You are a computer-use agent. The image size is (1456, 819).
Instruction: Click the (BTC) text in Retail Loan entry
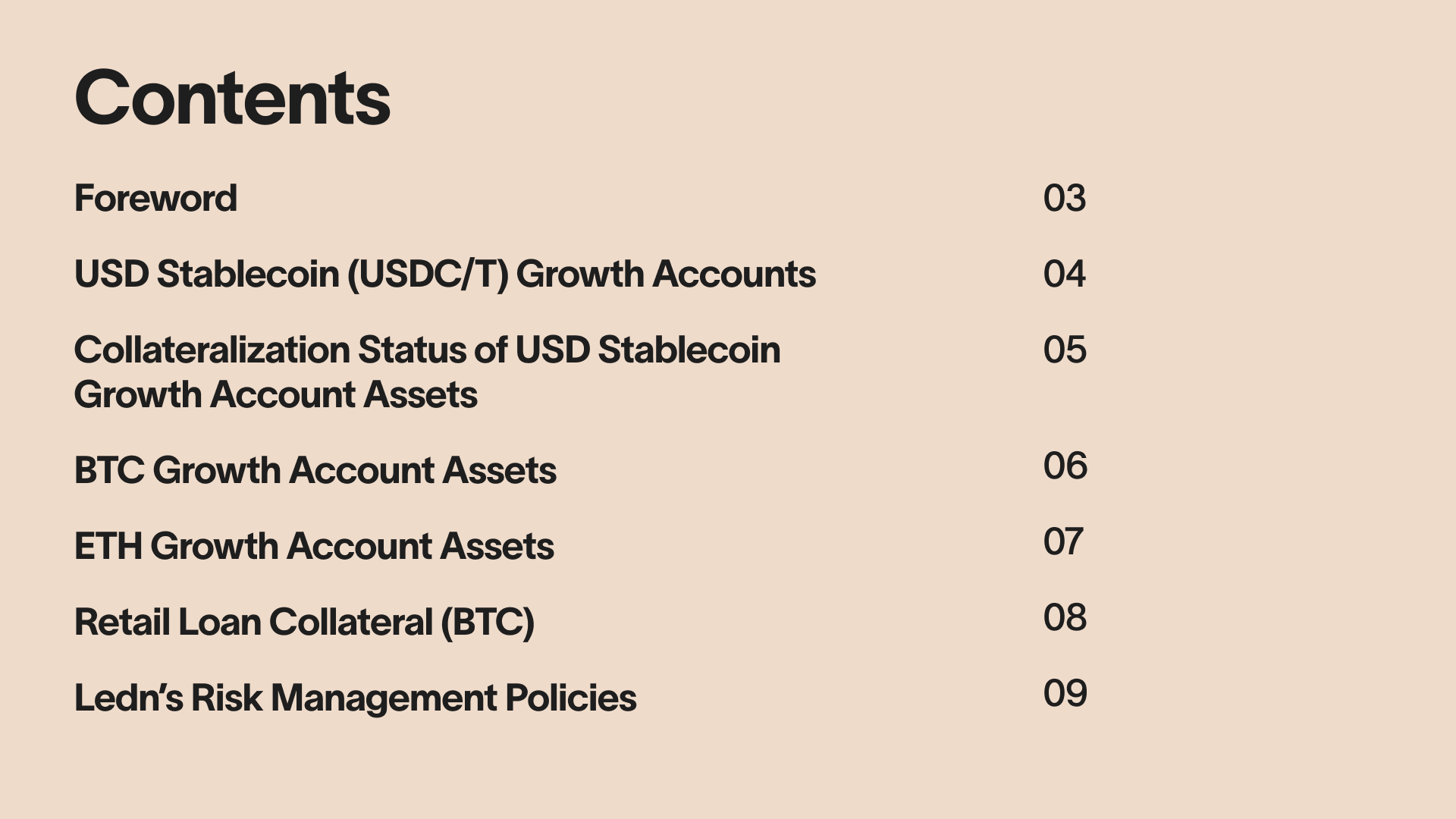point(488,623)
